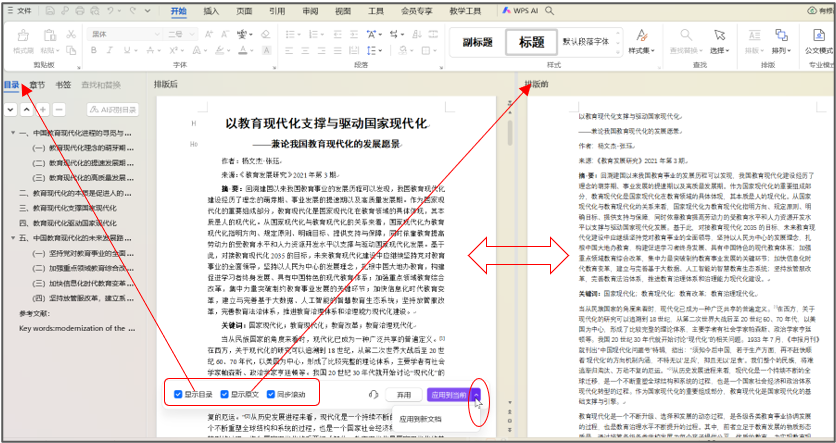Click the headset support icon near 弃用
The image size is (836, 443).
click(x=373, y=394)
